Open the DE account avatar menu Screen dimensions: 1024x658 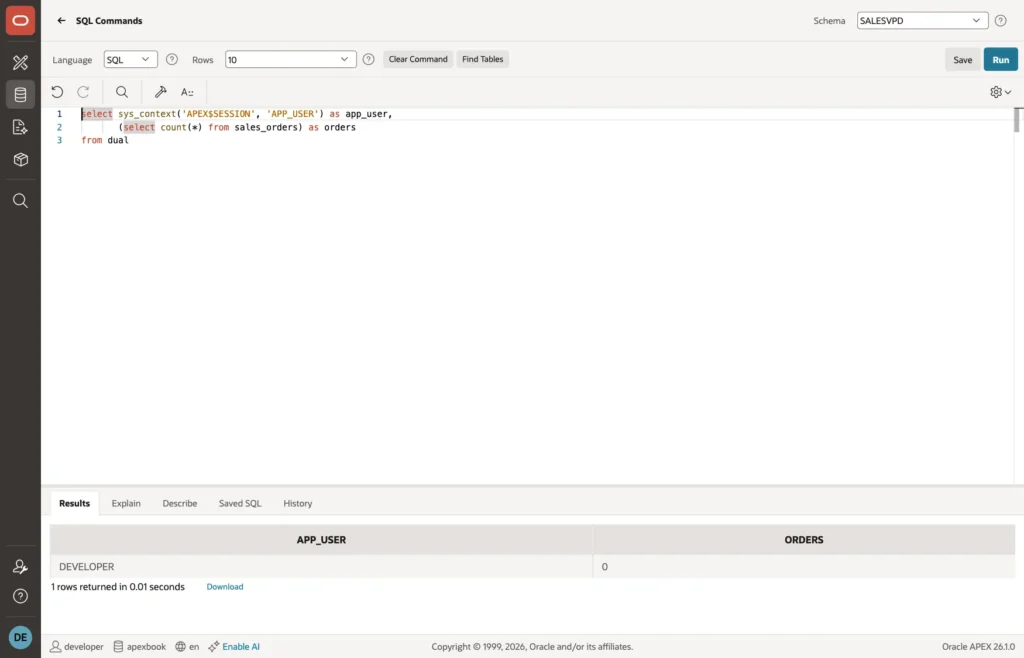20,637
